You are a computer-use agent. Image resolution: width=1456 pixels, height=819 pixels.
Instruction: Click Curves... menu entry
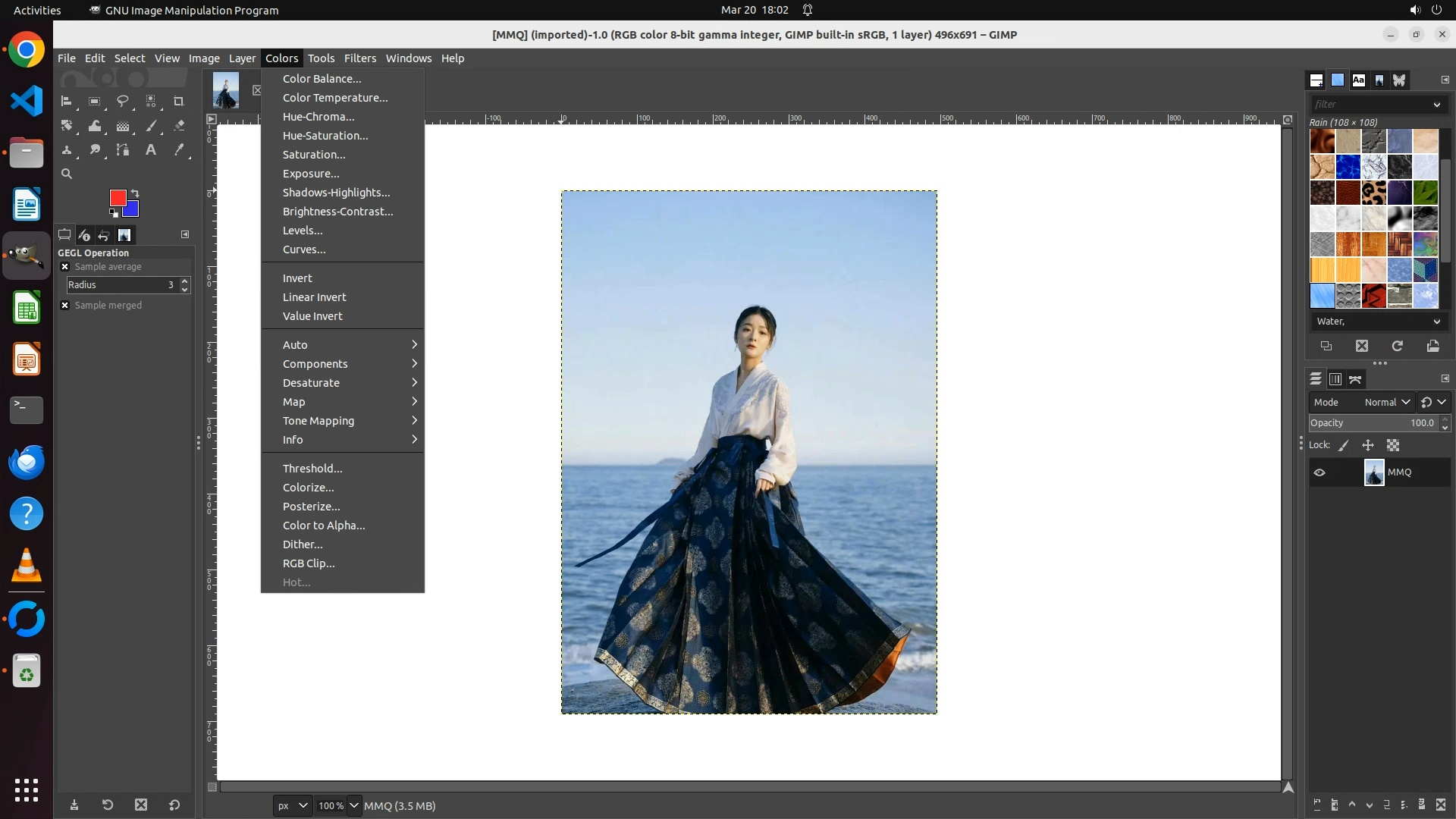(x=304, y=249)
